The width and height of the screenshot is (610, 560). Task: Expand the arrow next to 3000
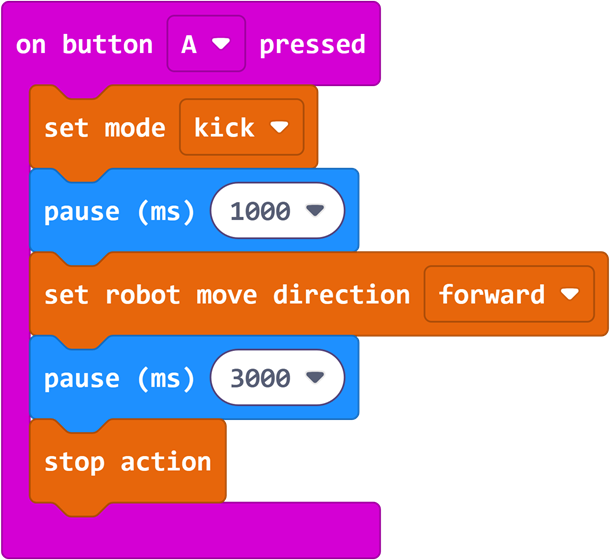tap(315, 379)
